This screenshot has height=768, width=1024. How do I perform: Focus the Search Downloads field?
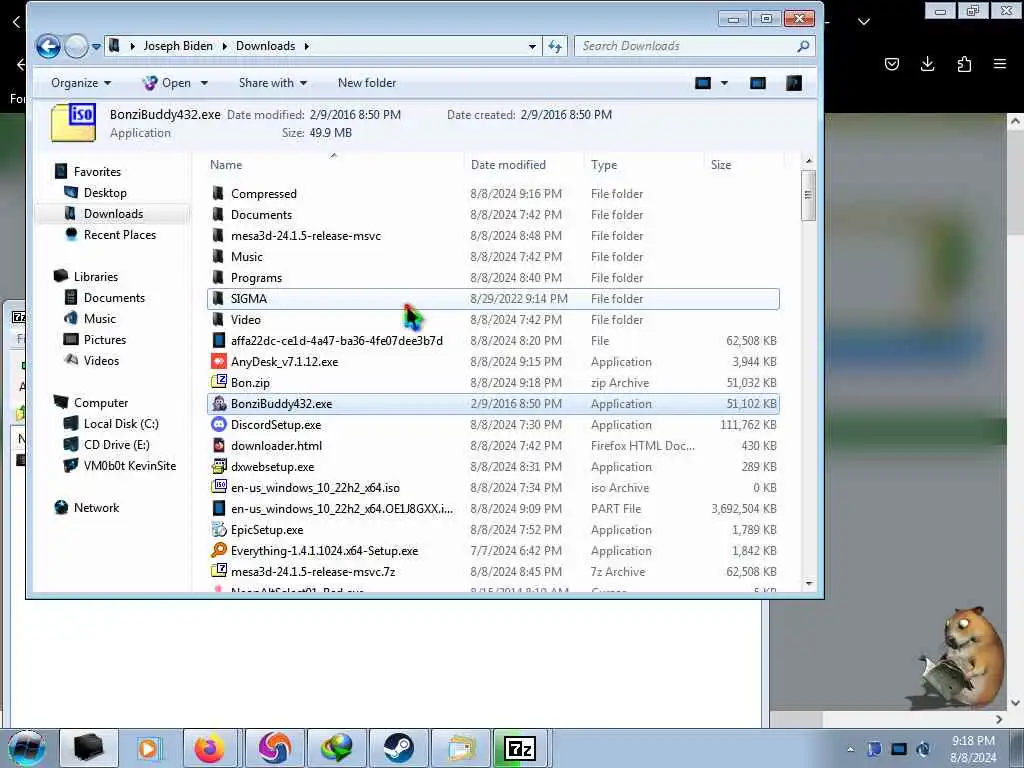point(695,46)
